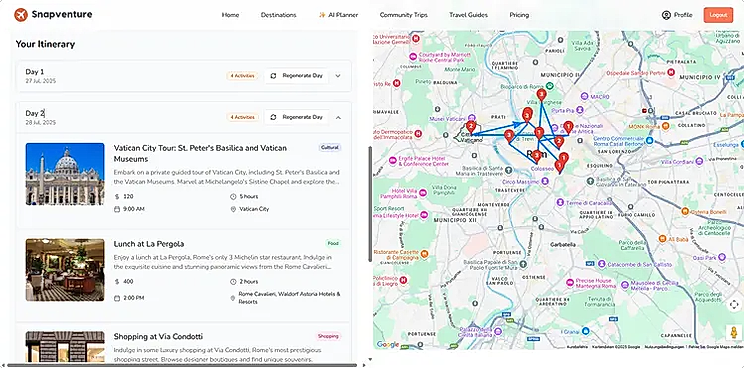Click the Terme di Caracalla map icon
This screenshot has height=368, width=744.
[561, 202]
